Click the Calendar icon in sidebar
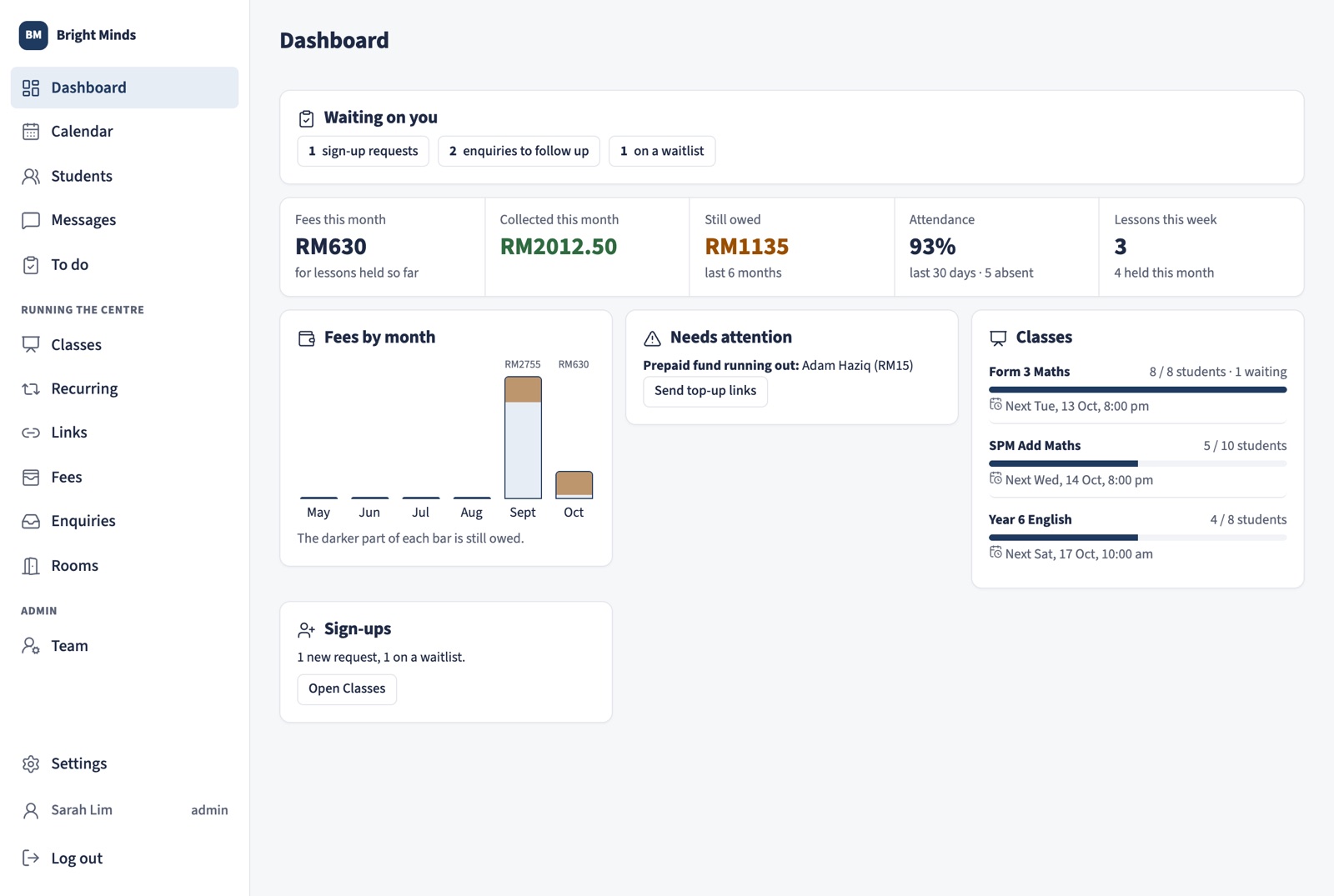This screenshot has height=896, width=1334. tap(31, 132)
